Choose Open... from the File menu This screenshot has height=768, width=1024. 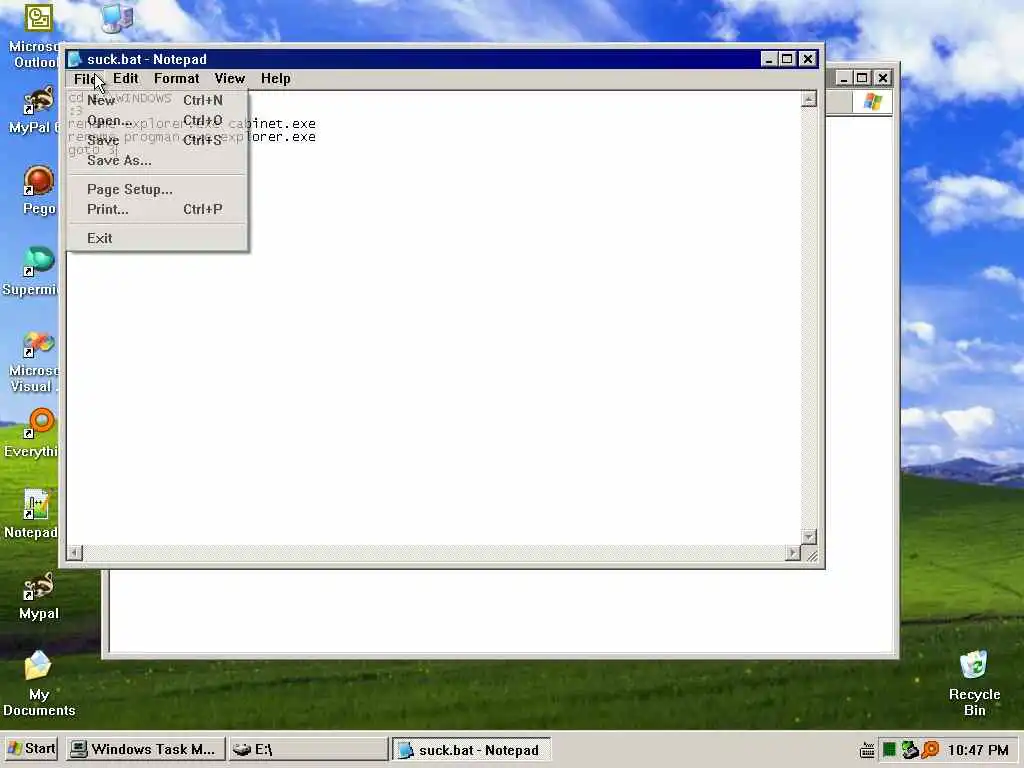157,120
